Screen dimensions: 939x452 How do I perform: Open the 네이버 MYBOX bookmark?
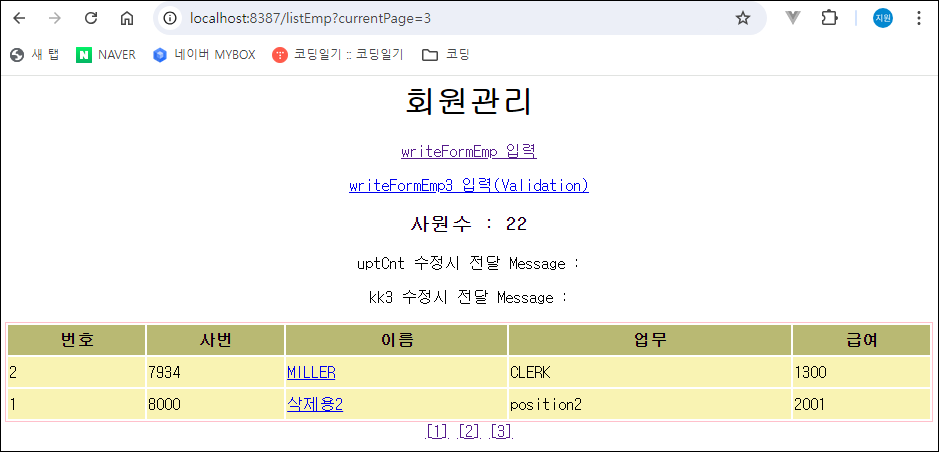point(204,55)
